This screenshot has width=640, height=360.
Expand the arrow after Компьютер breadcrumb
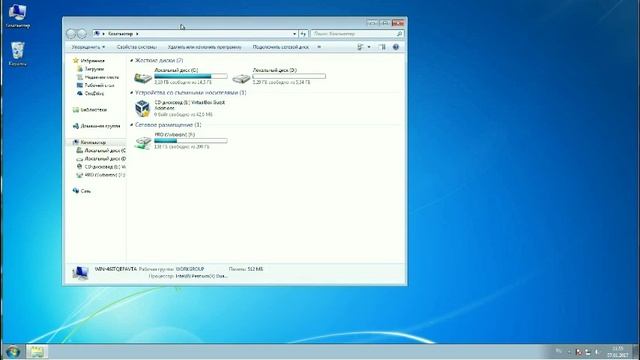coord(137,34)
